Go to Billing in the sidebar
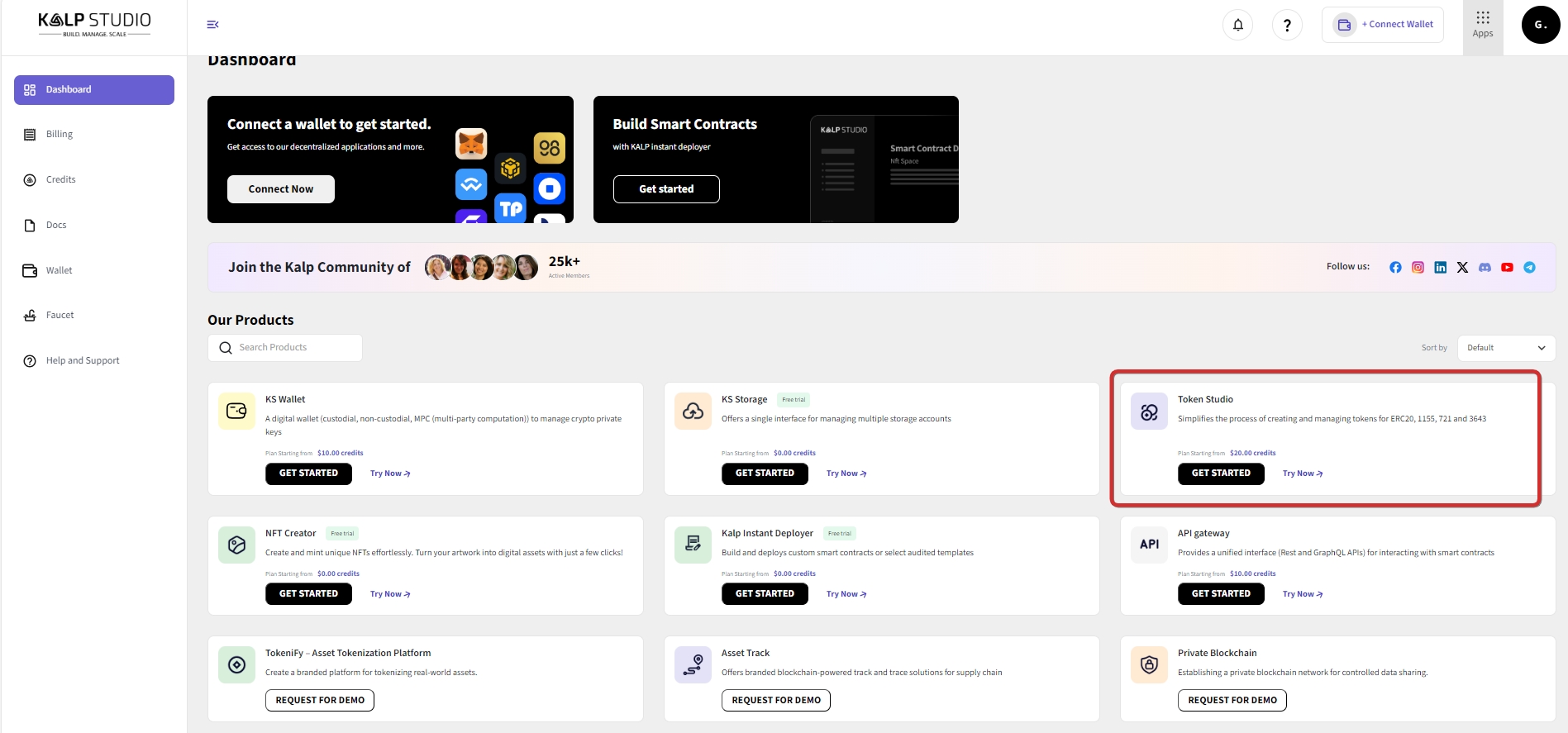The image size is (1568, 733). 60,134
